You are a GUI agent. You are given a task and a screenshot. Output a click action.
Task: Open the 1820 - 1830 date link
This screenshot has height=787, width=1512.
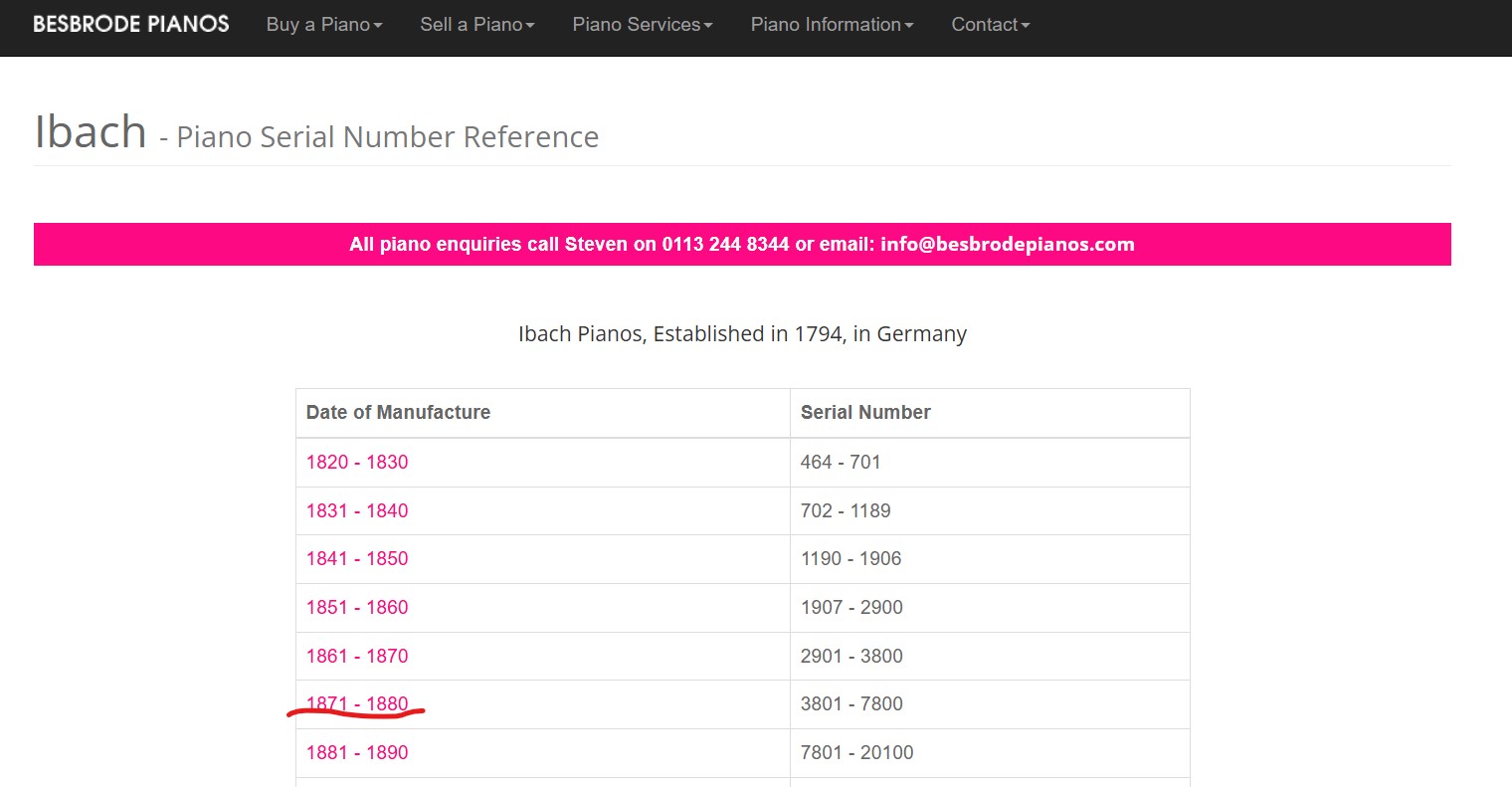(x=357, y=462)
